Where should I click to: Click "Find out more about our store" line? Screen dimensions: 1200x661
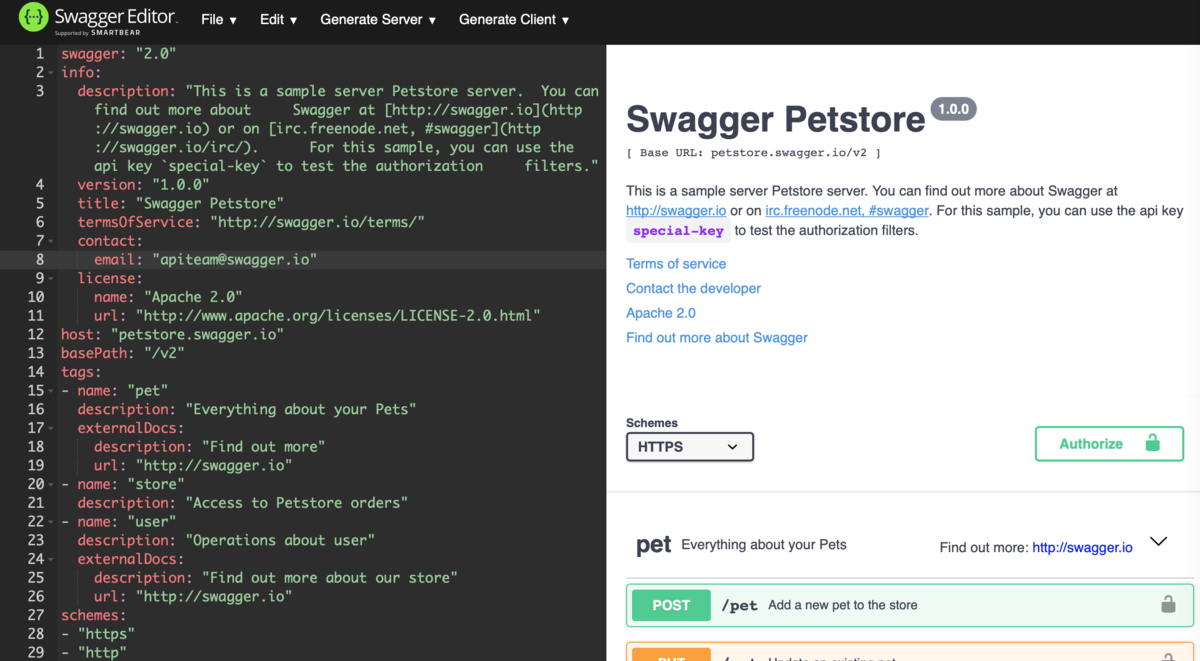276,578
